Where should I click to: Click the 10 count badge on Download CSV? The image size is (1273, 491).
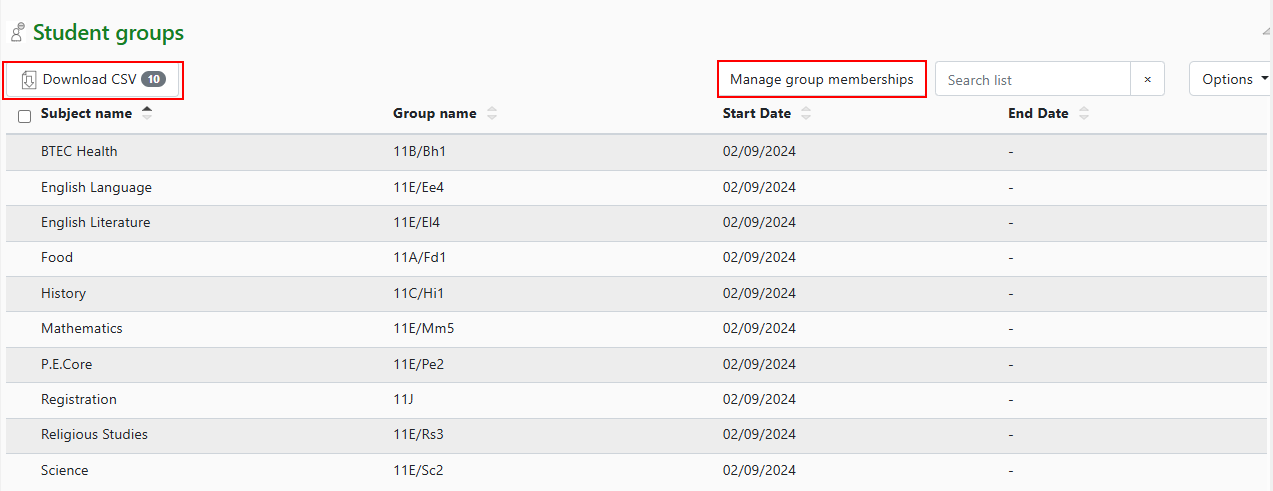tap(153, 79)
